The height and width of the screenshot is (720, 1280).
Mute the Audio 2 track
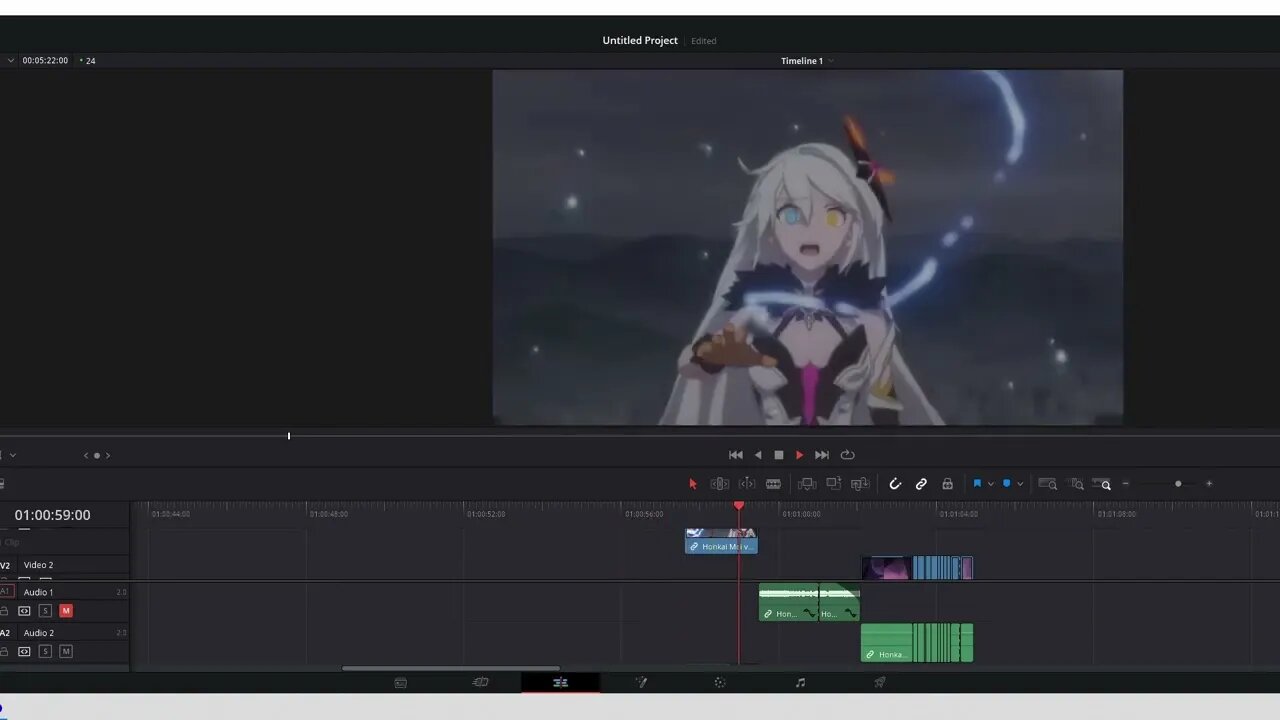66,652
